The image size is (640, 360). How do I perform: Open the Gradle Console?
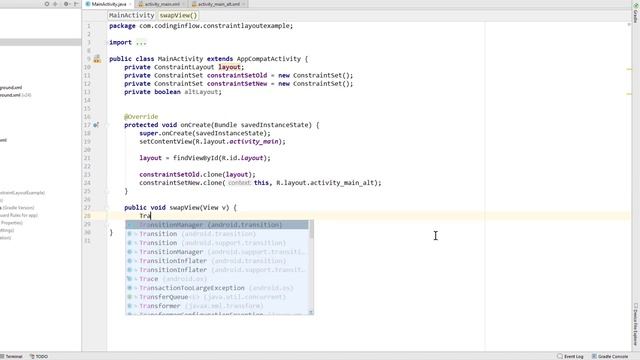610,356
